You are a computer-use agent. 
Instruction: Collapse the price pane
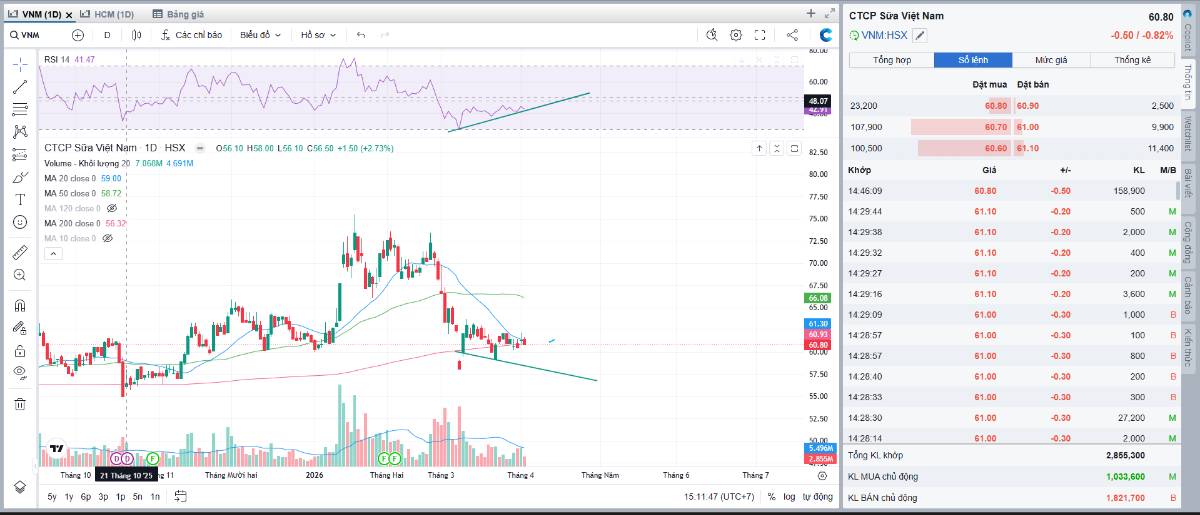click(x=777, y=148)
